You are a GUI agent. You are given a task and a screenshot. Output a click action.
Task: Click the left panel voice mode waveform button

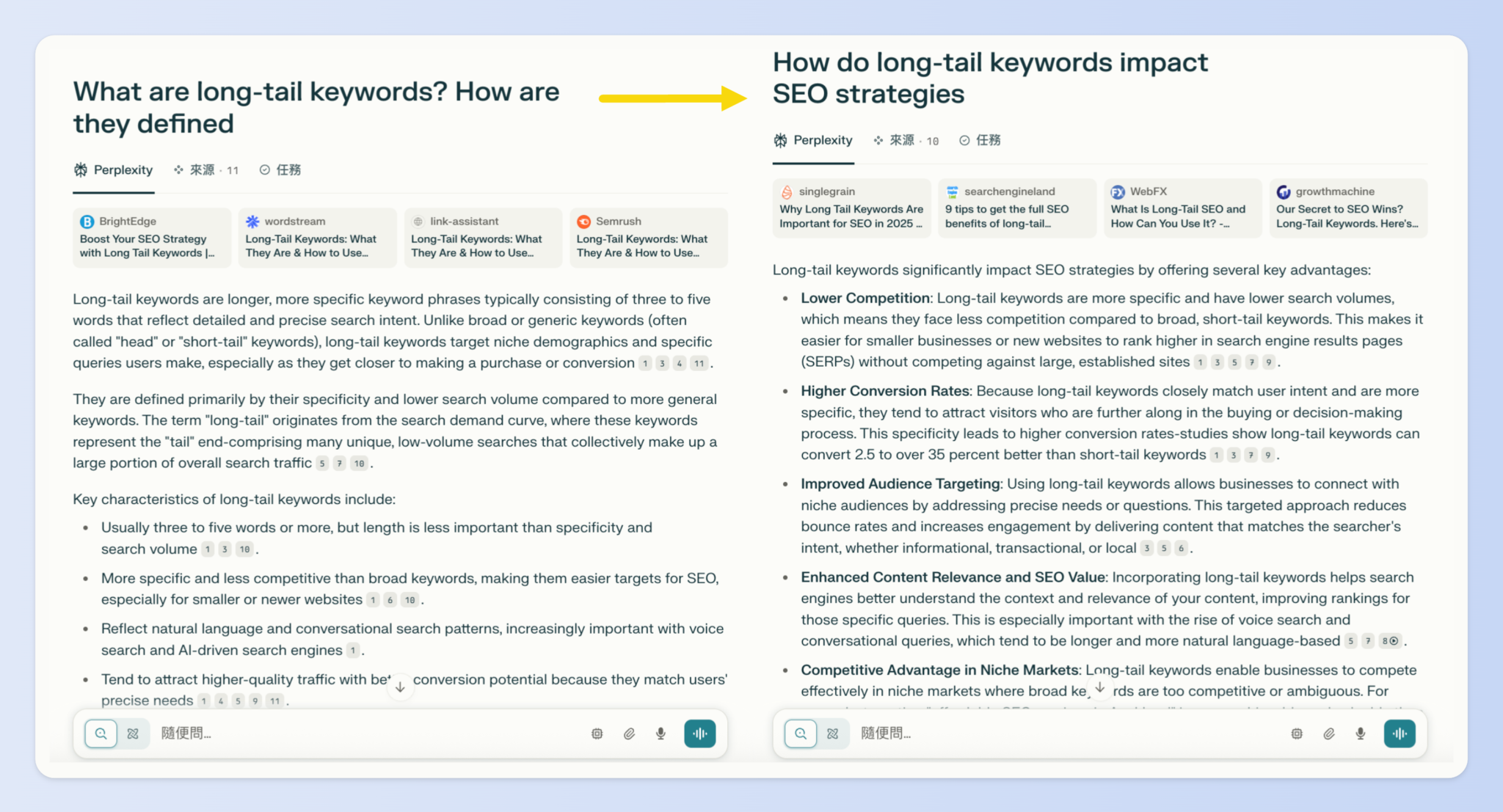pyautogui.click(x=699, y=734)
